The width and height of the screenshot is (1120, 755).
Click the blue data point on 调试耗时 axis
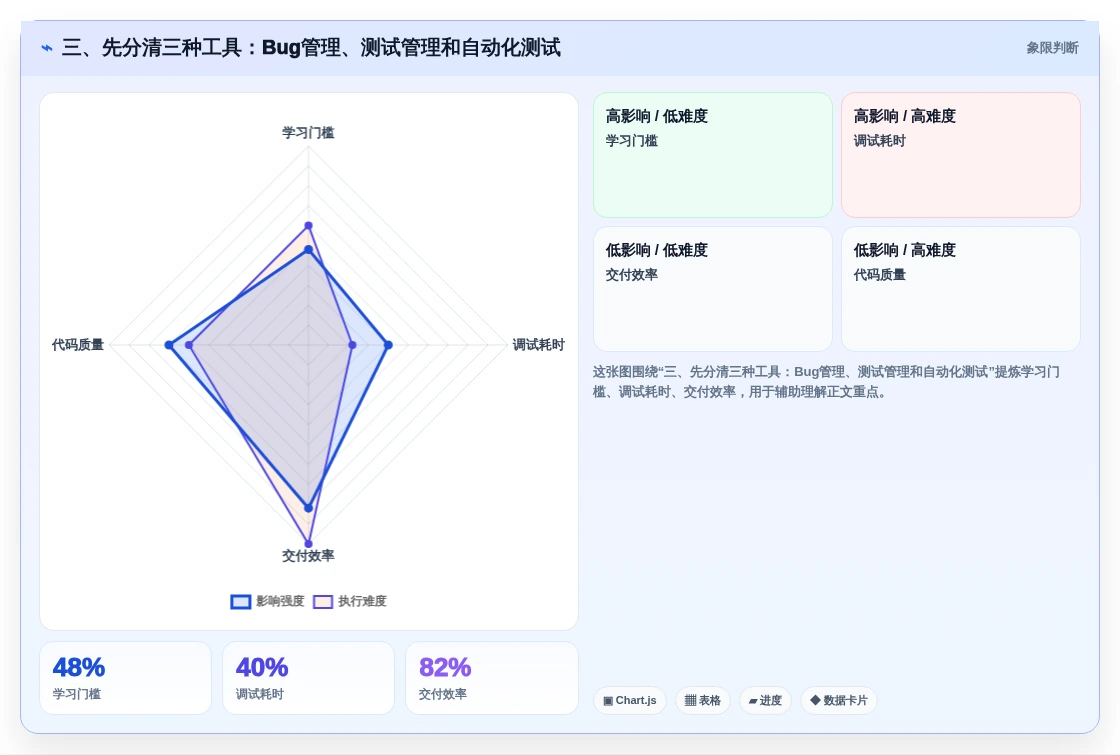(x=389, y=345)
